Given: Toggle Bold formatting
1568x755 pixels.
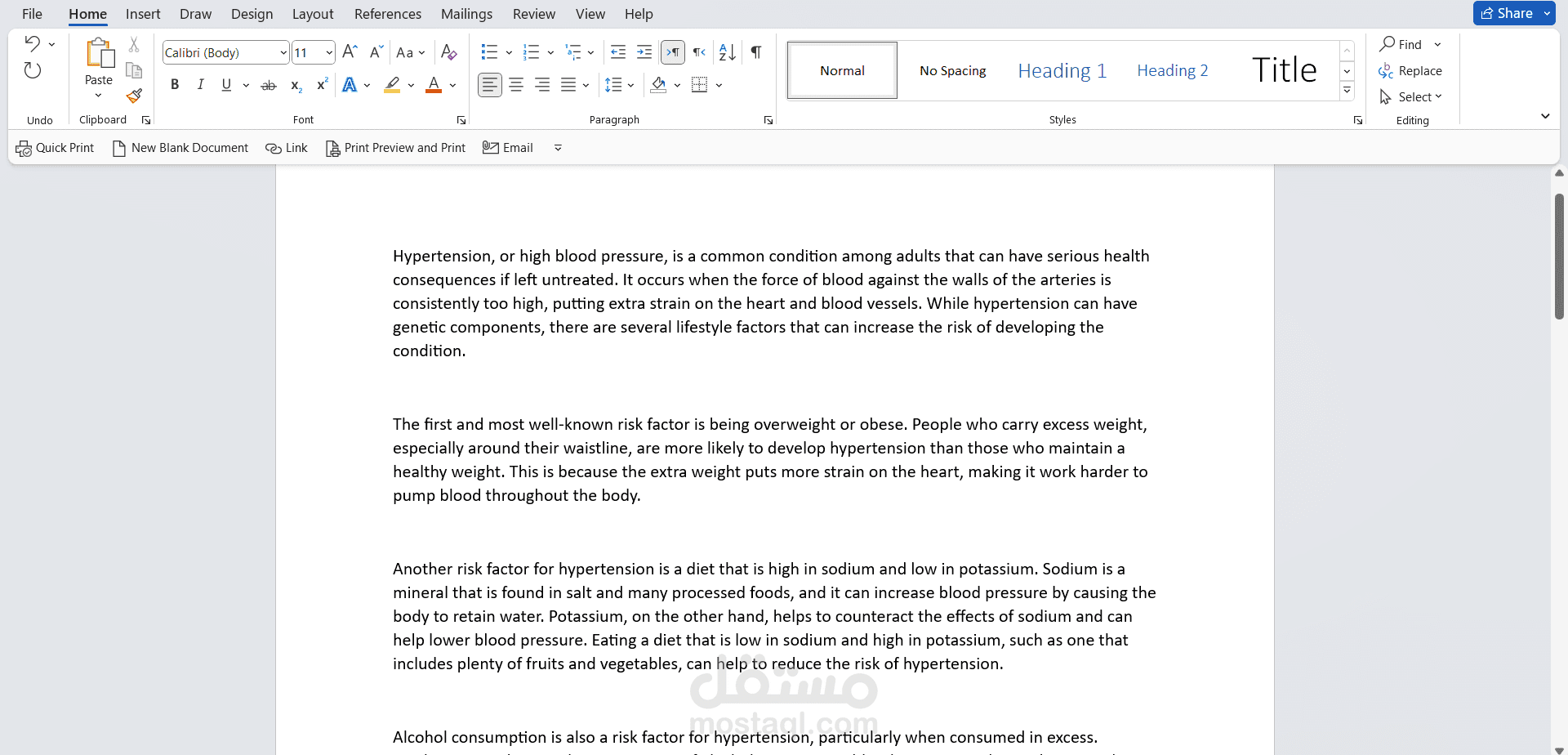Looking at the screenshot, I should (x=175, y=85).
